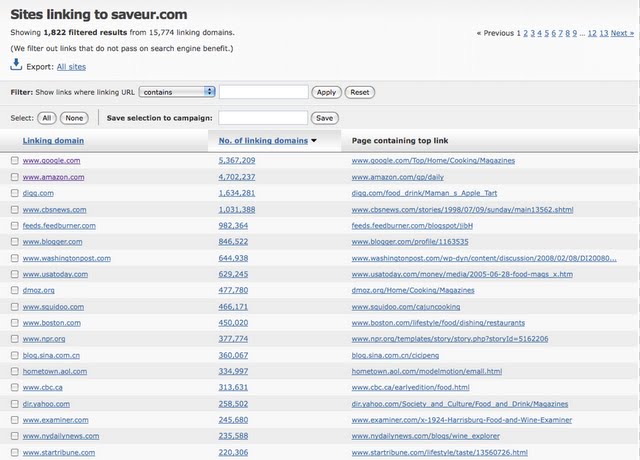640x460 pixels.
Task: Click the 245,680 count link
Action: tap(233, 420)
